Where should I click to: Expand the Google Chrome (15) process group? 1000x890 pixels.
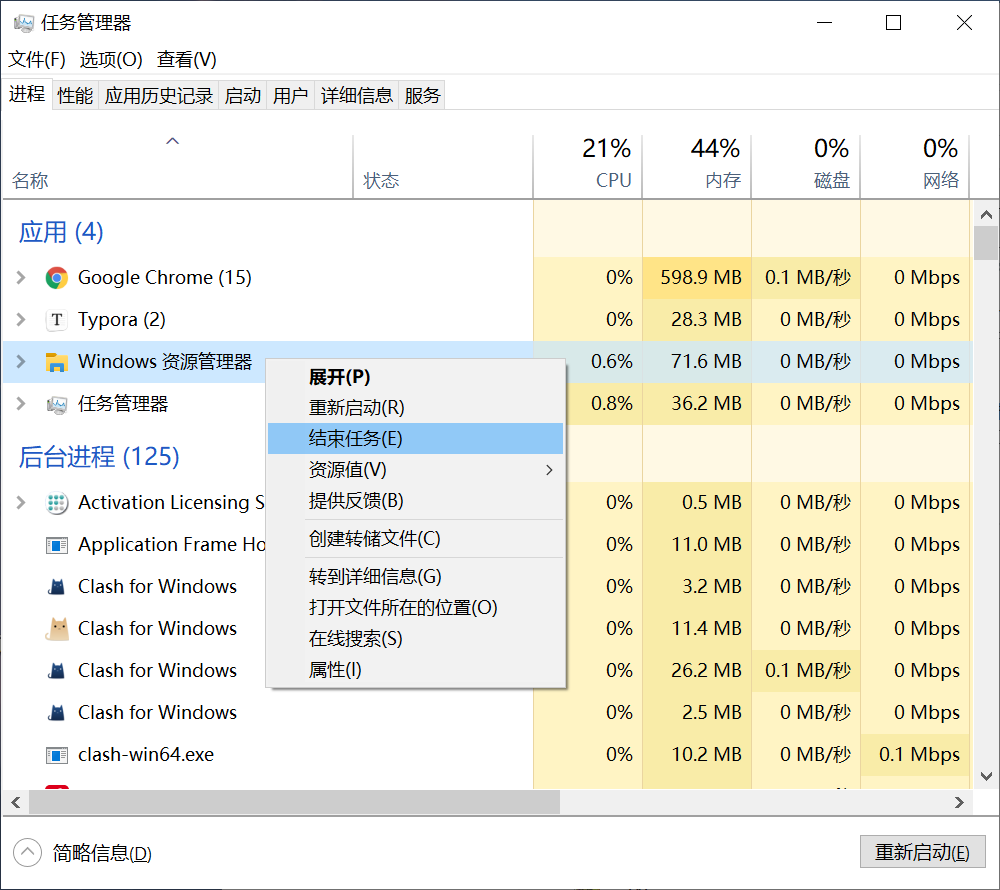click(21, 277)
